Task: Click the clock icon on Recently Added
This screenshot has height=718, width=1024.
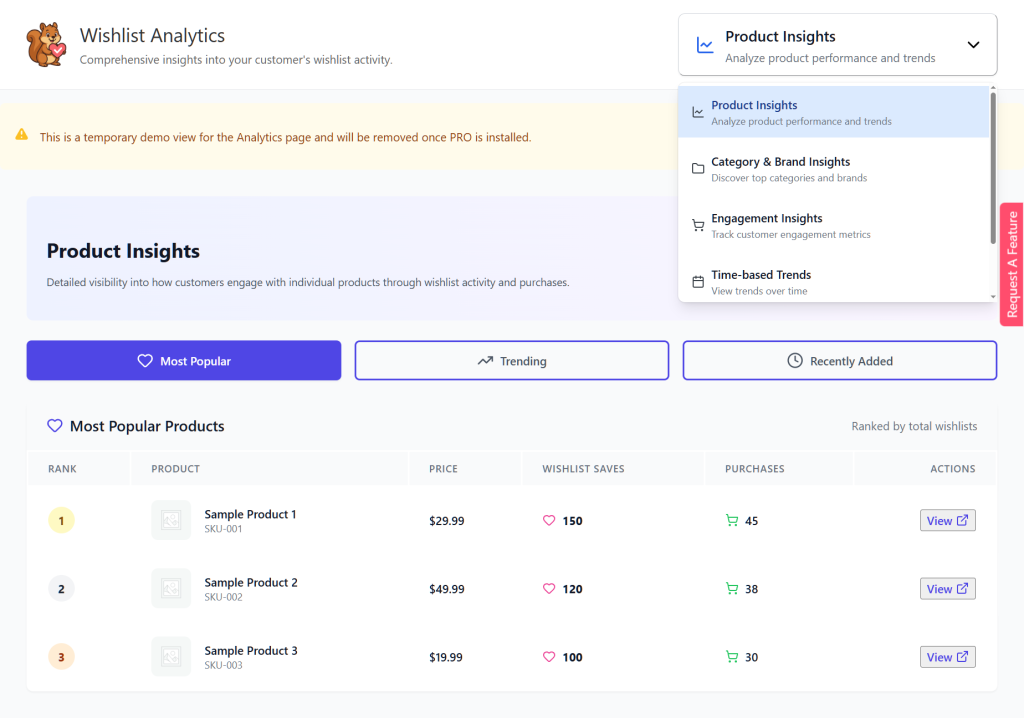Action: (793, 360)
